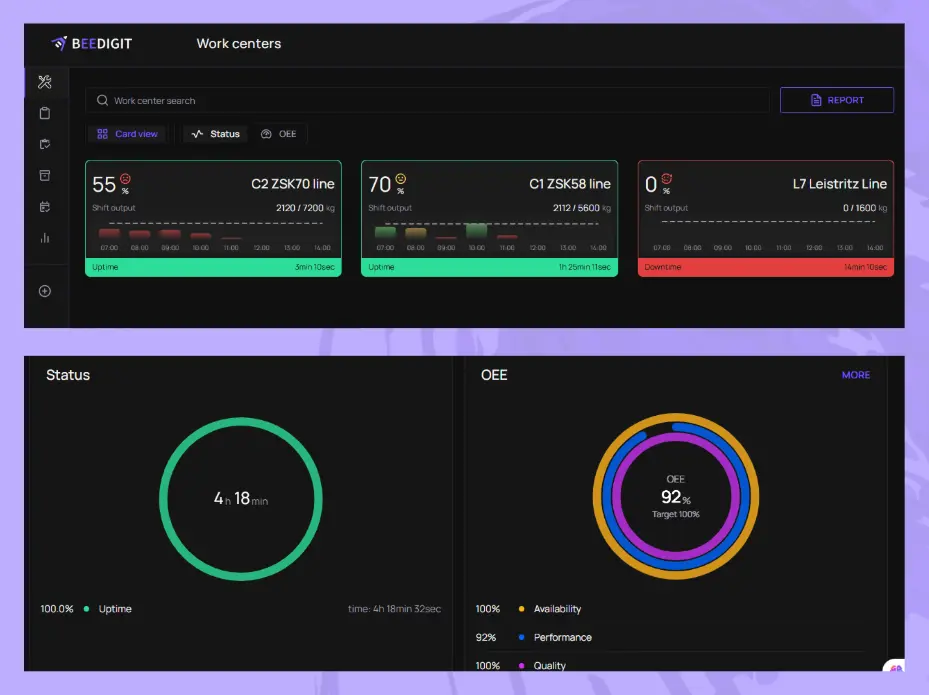
Task: Click the orange Availability legend dot
Action: click(521, 608)
